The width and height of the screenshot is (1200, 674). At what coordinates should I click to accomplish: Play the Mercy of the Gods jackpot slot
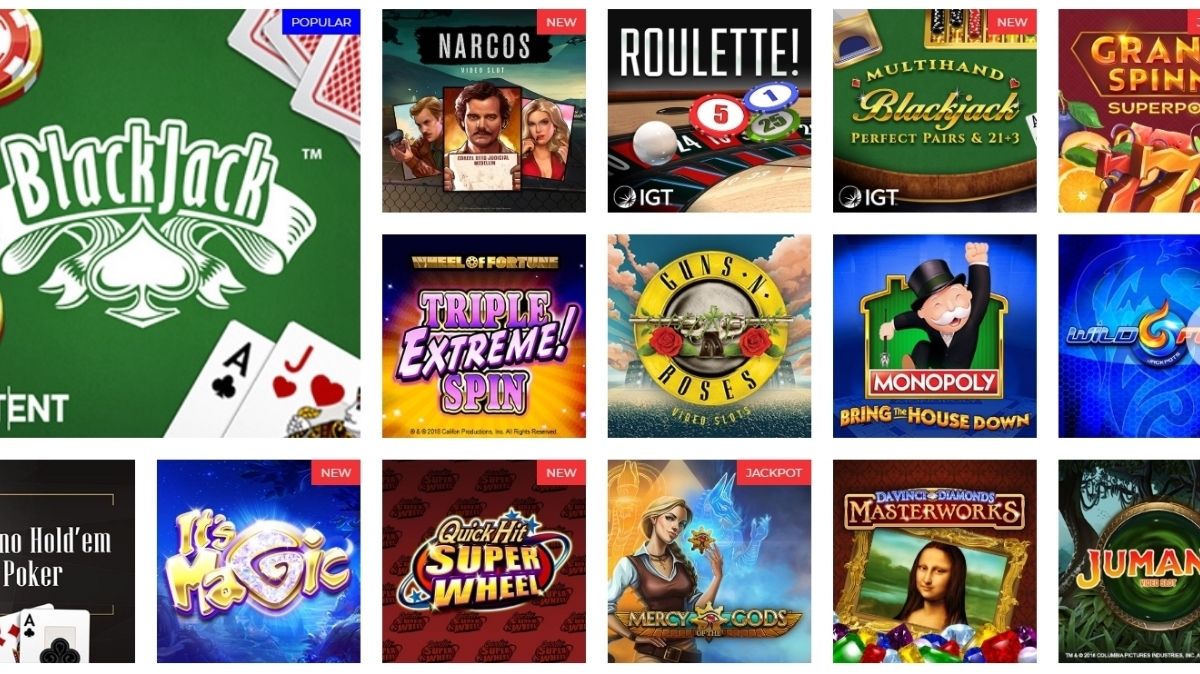(x=709, y=561)
